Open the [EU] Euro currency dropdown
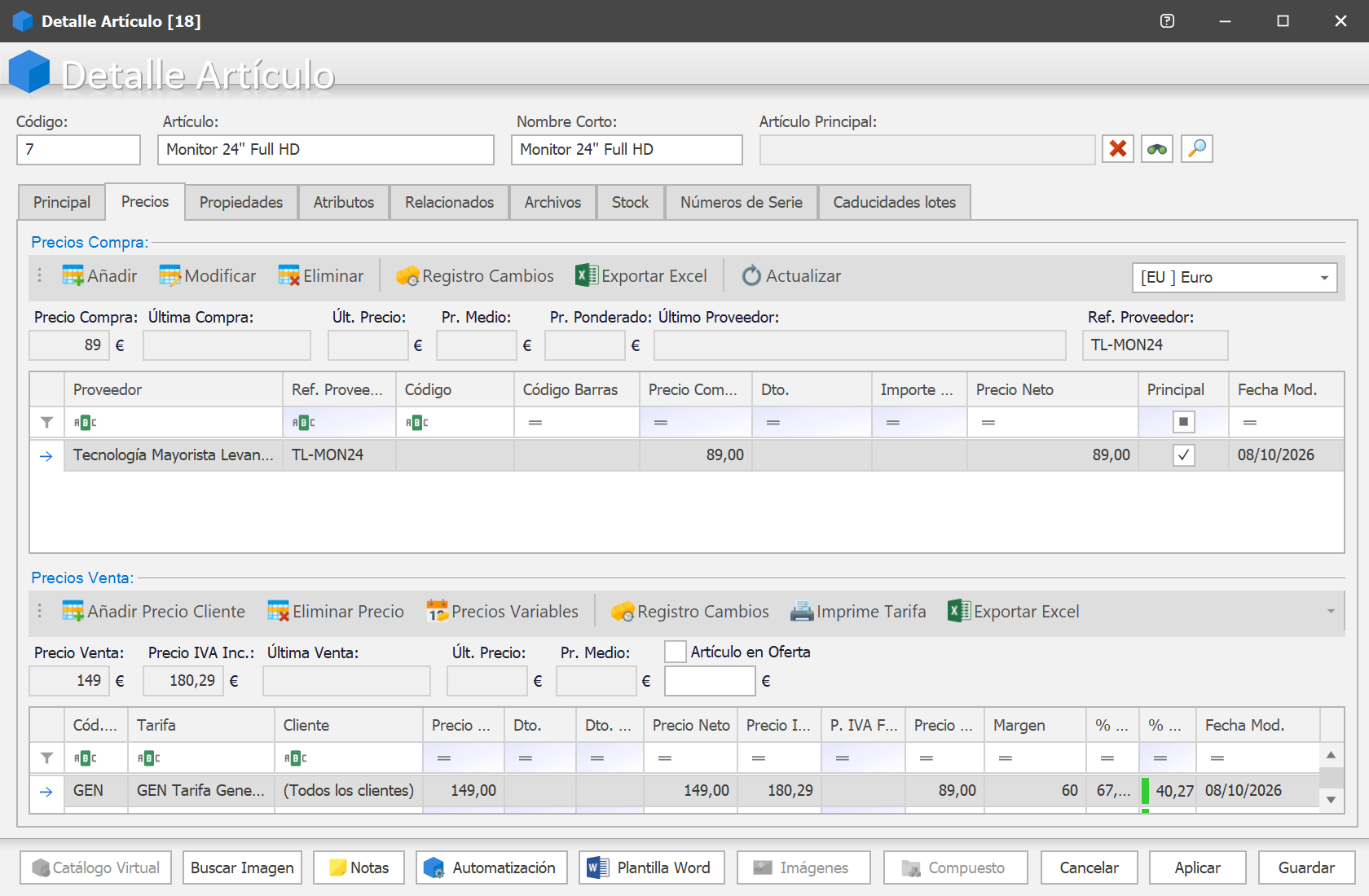The height and width of the screenshot is (896, 1369). pos(1324,278)
